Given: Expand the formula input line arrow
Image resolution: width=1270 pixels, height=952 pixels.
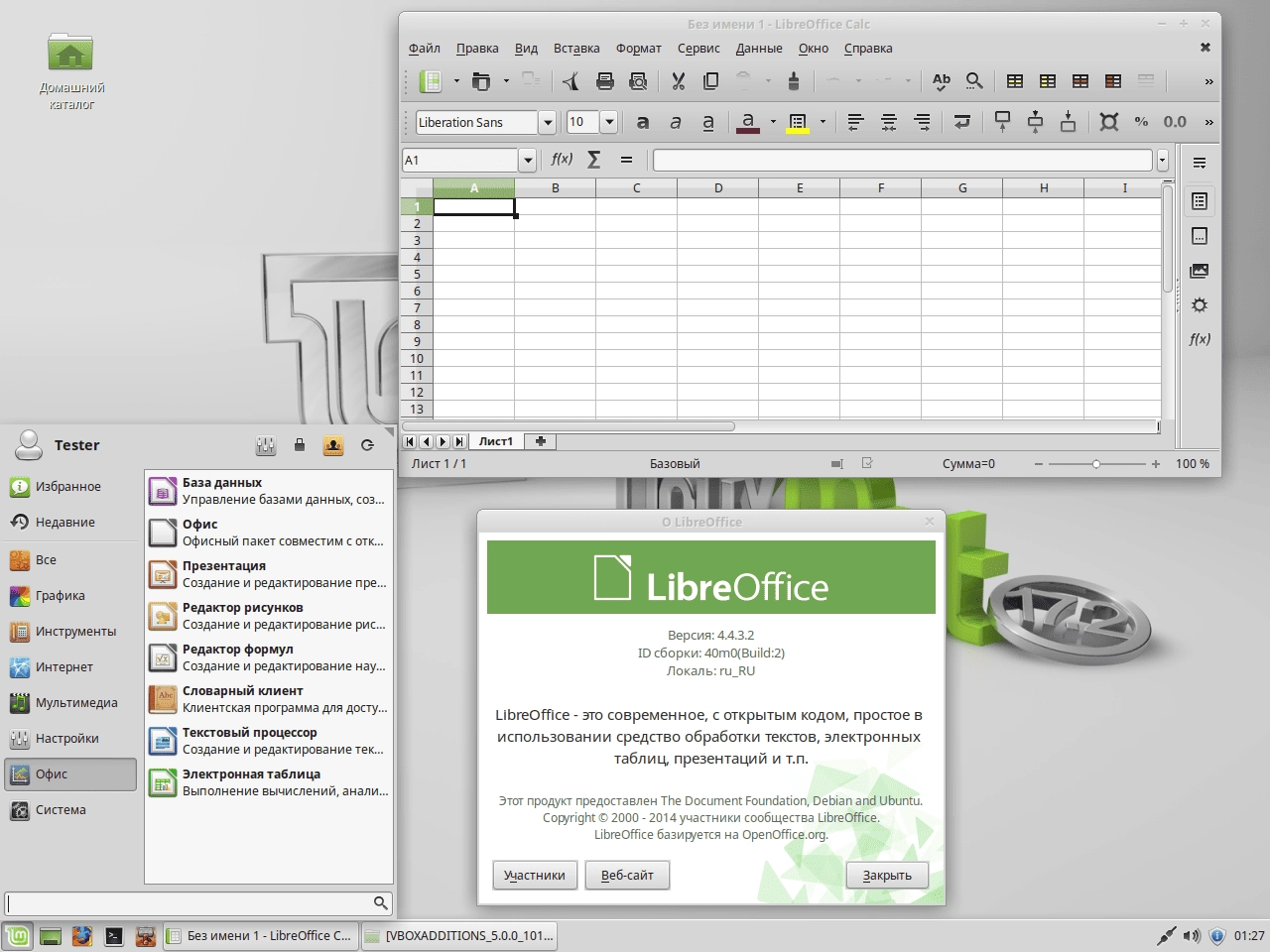Looking at the screenshot, I should 1162,160.
